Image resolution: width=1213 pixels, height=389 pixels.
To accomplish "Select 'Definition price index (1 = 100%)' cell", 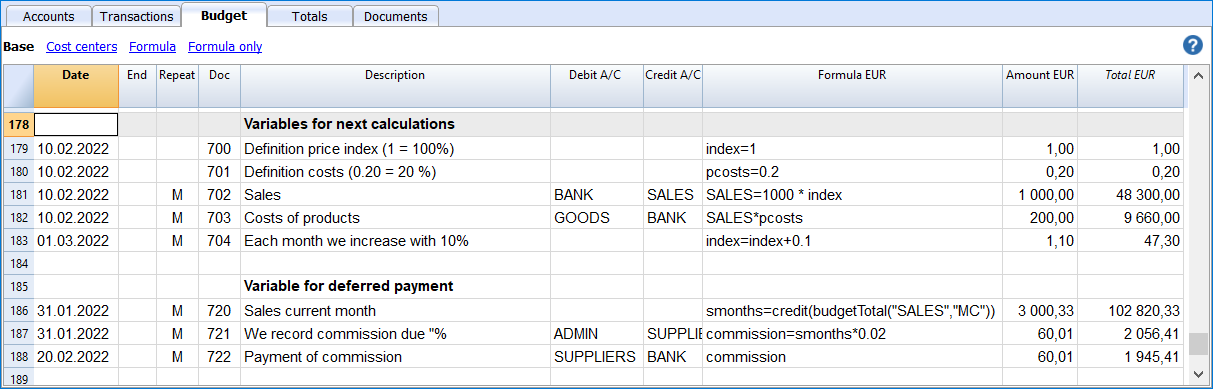I will pos(395,149).
